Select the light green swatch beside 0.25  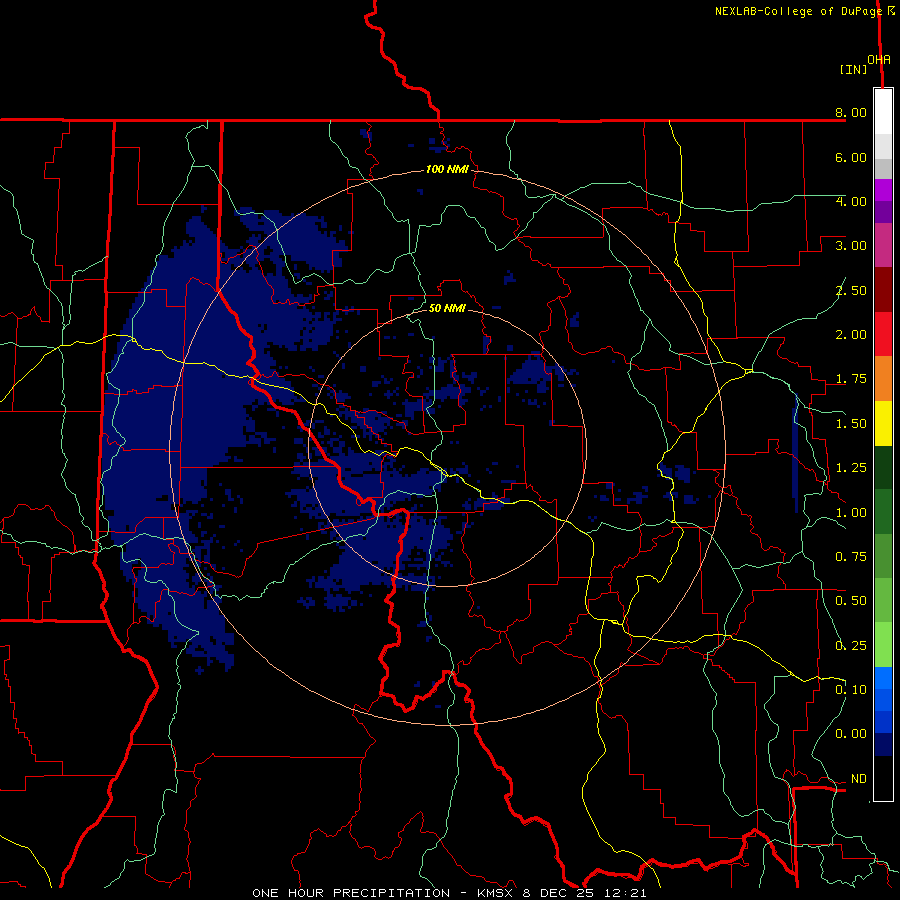[883, 645]
